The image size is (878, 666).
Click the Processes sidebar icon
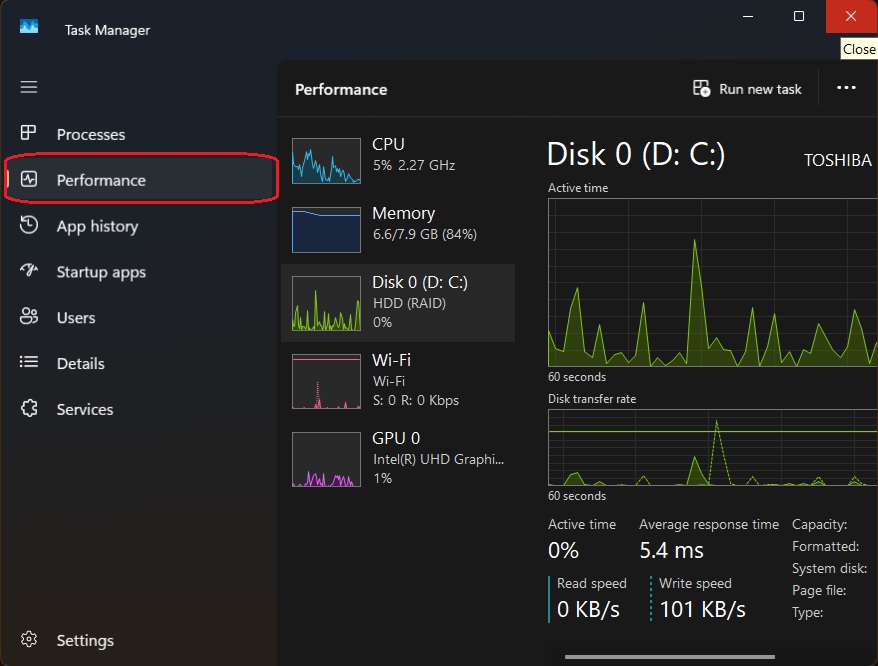click(x=29, y=133)
